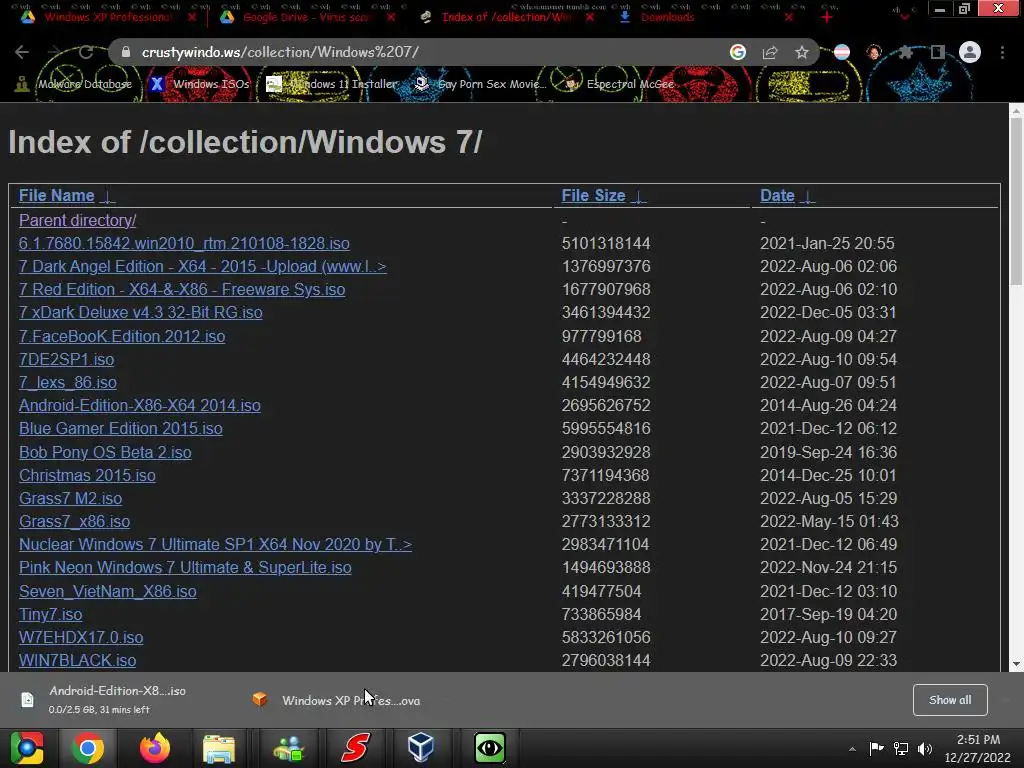Click the Start button on the taskbar

[27, 748]
